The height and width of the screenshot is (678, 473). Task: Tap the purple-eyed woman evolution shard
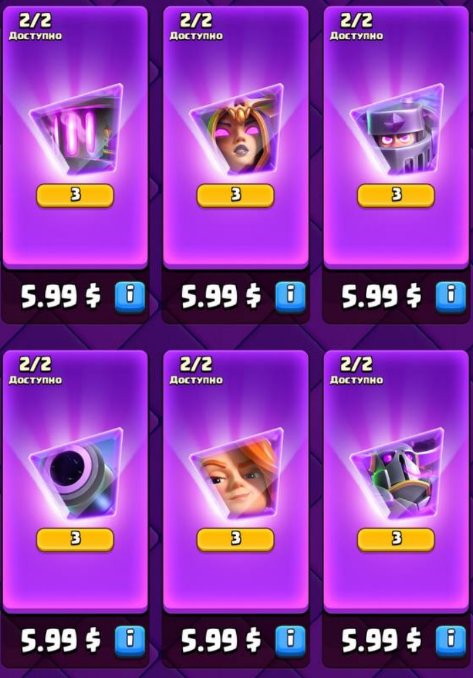coord(237,131)
